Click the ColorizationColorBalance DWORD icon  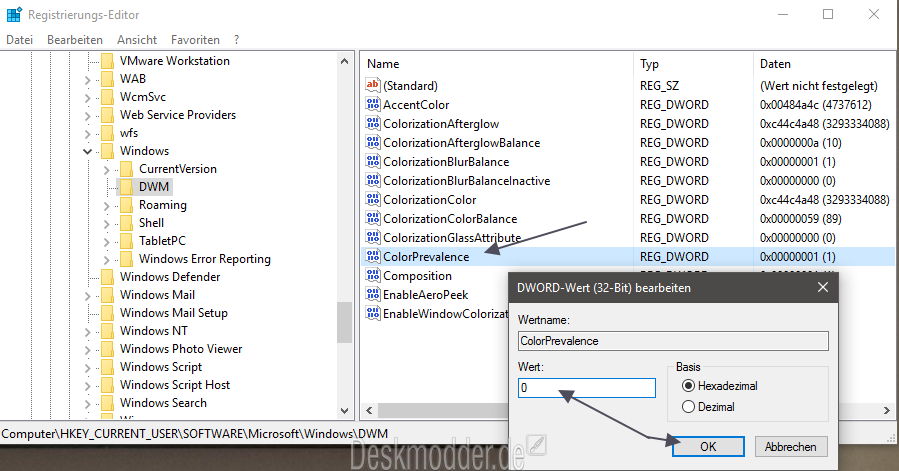373,218
